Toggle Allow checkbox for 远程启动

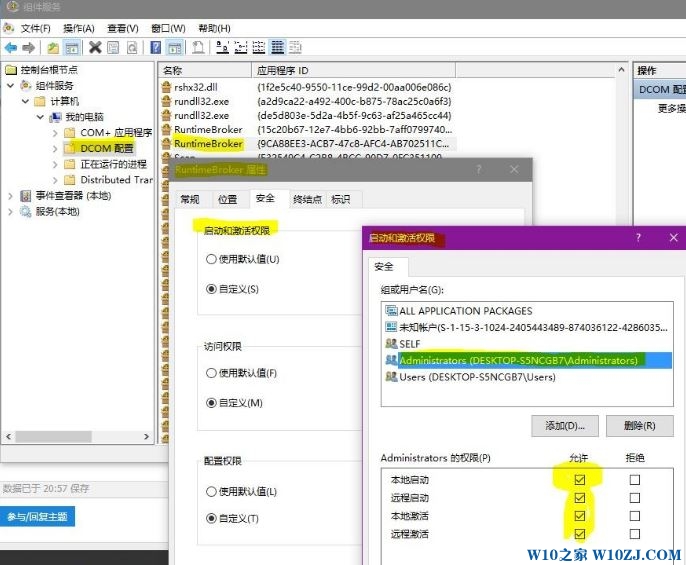(580, 498)
